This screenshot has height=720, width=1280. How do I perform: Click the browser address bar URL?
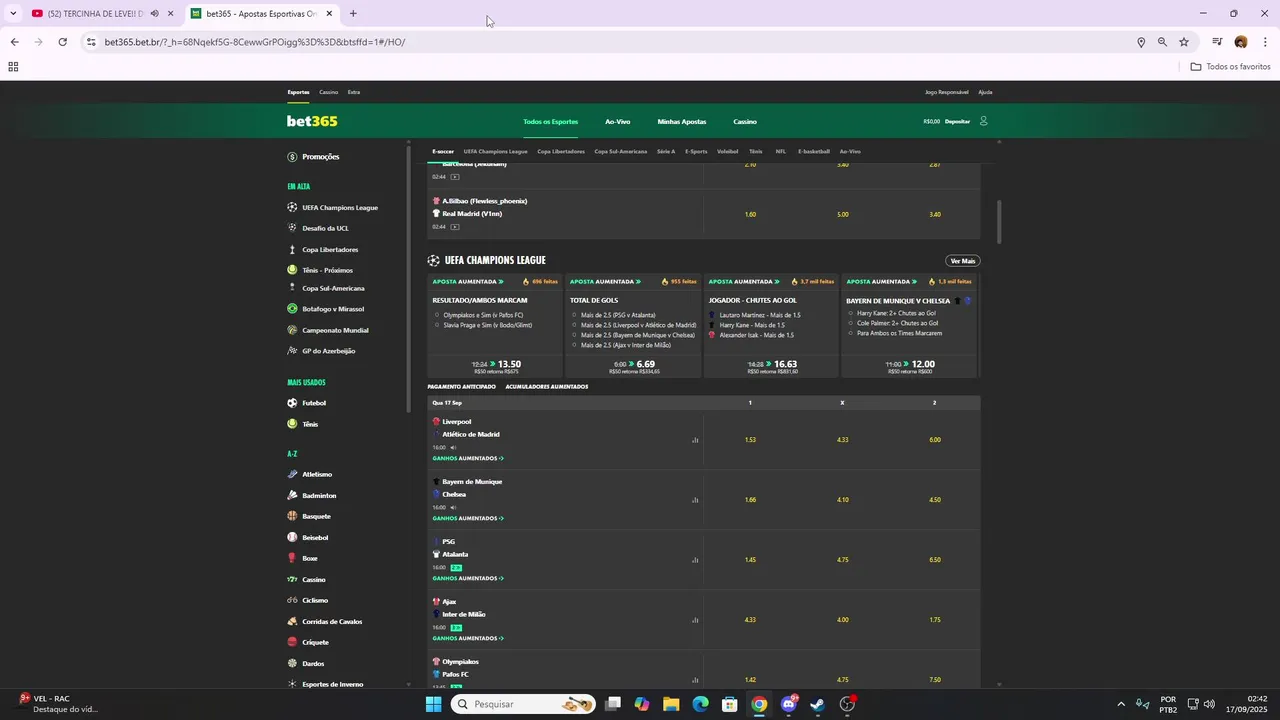coord(254,42)
